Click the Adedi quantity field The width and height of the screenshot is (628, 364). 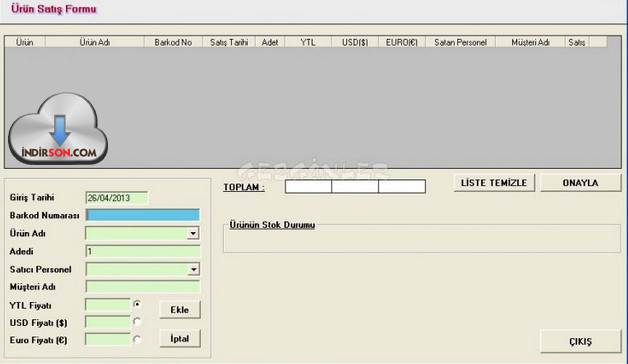pos(143,251)
